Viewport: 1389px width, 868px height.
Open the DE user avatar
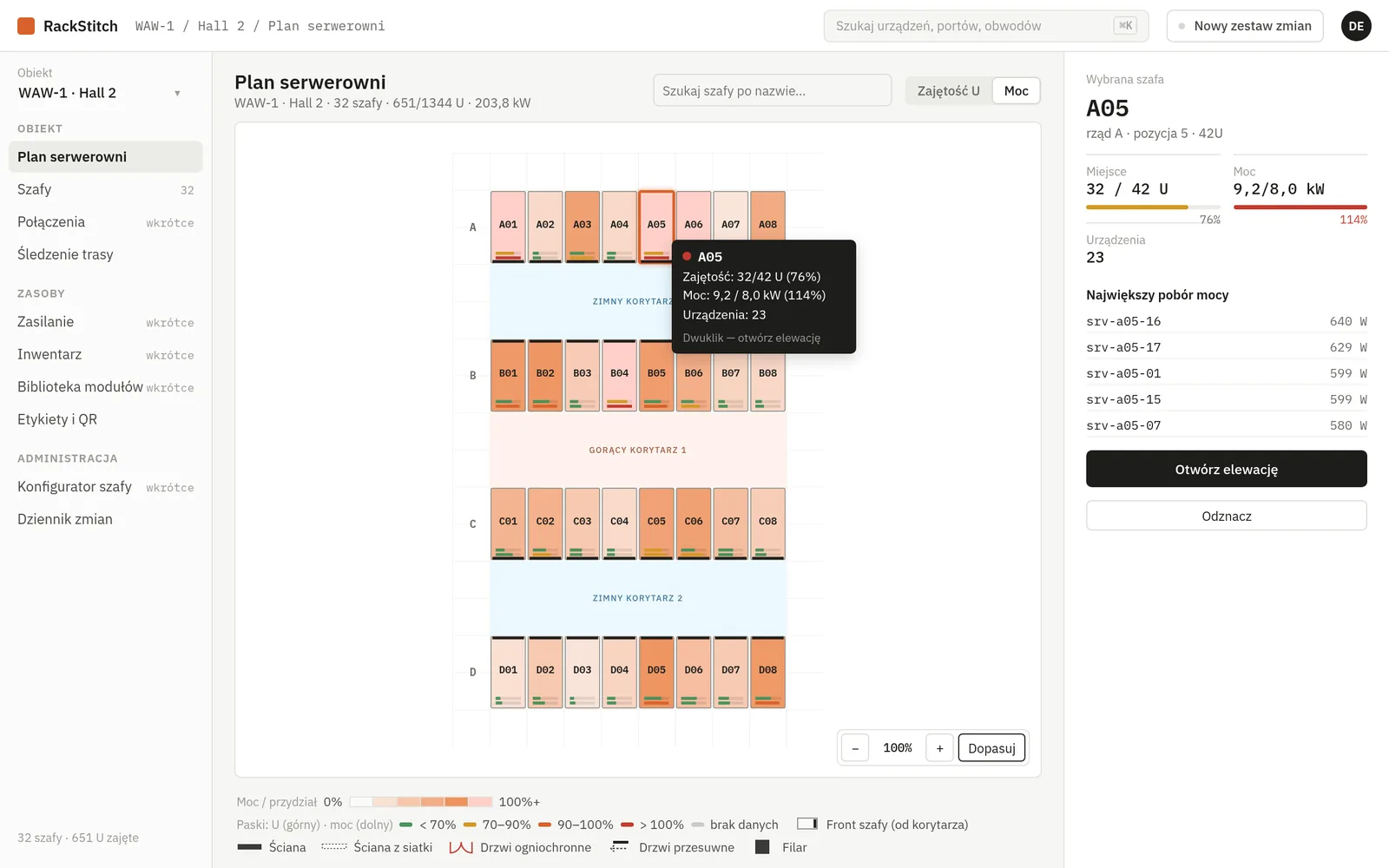1356,26
